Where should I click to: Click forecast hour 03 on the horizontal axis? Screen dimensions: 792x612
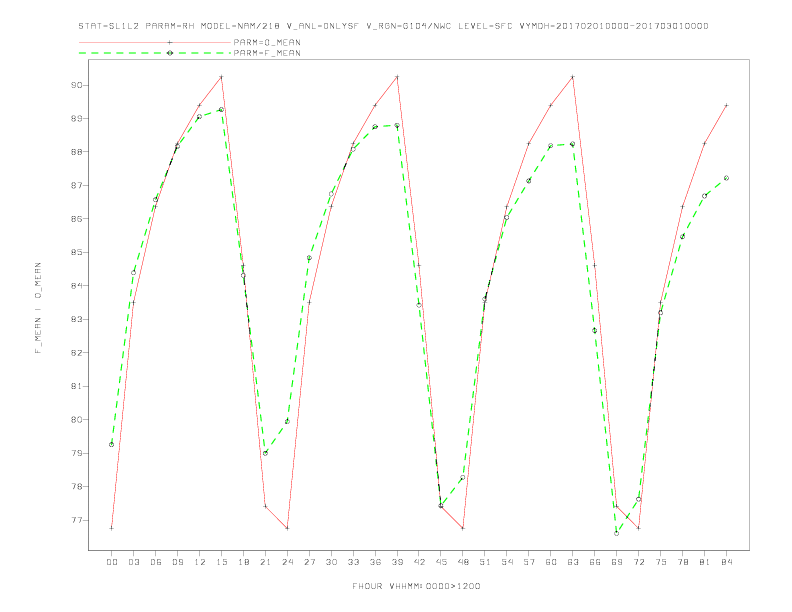click(x=133, y=562)
